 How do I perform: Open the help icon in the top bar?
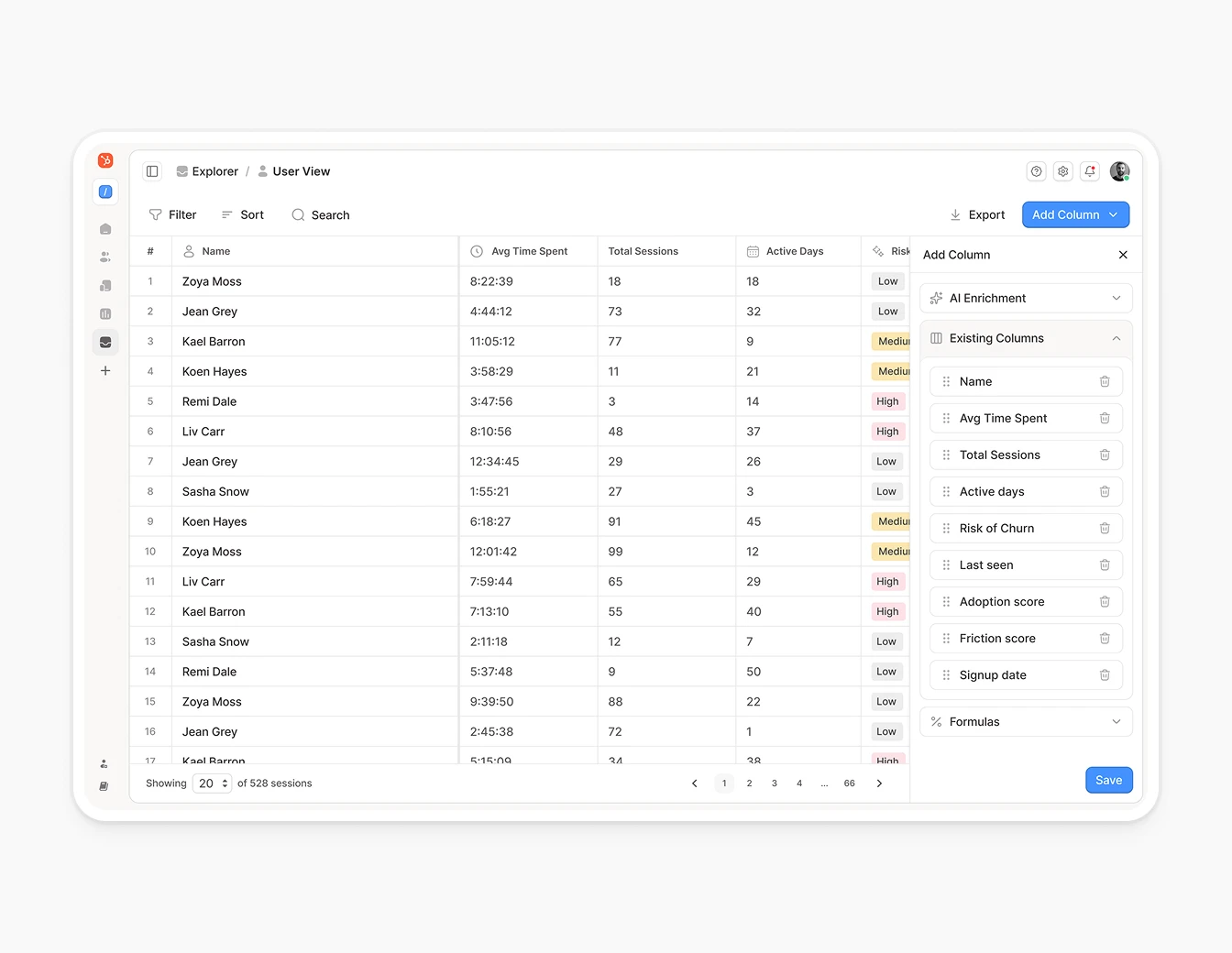pyautogui.click(x=1036, y=171)
